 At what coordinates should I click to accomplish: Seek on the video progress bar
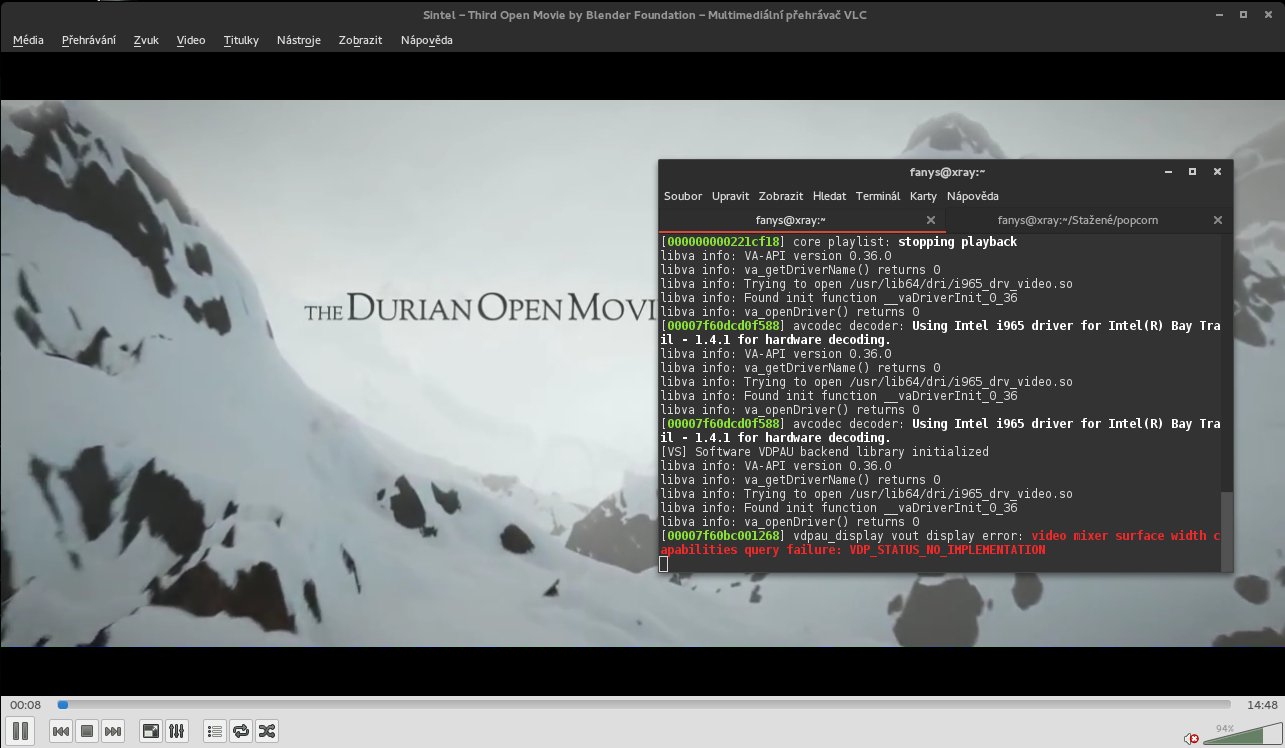click(x=644, y=705)
